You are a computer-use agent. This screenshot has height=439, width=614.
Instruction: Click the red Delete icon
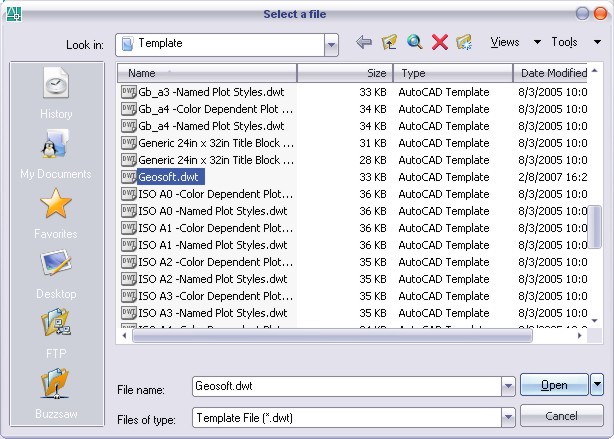[439, 43]
